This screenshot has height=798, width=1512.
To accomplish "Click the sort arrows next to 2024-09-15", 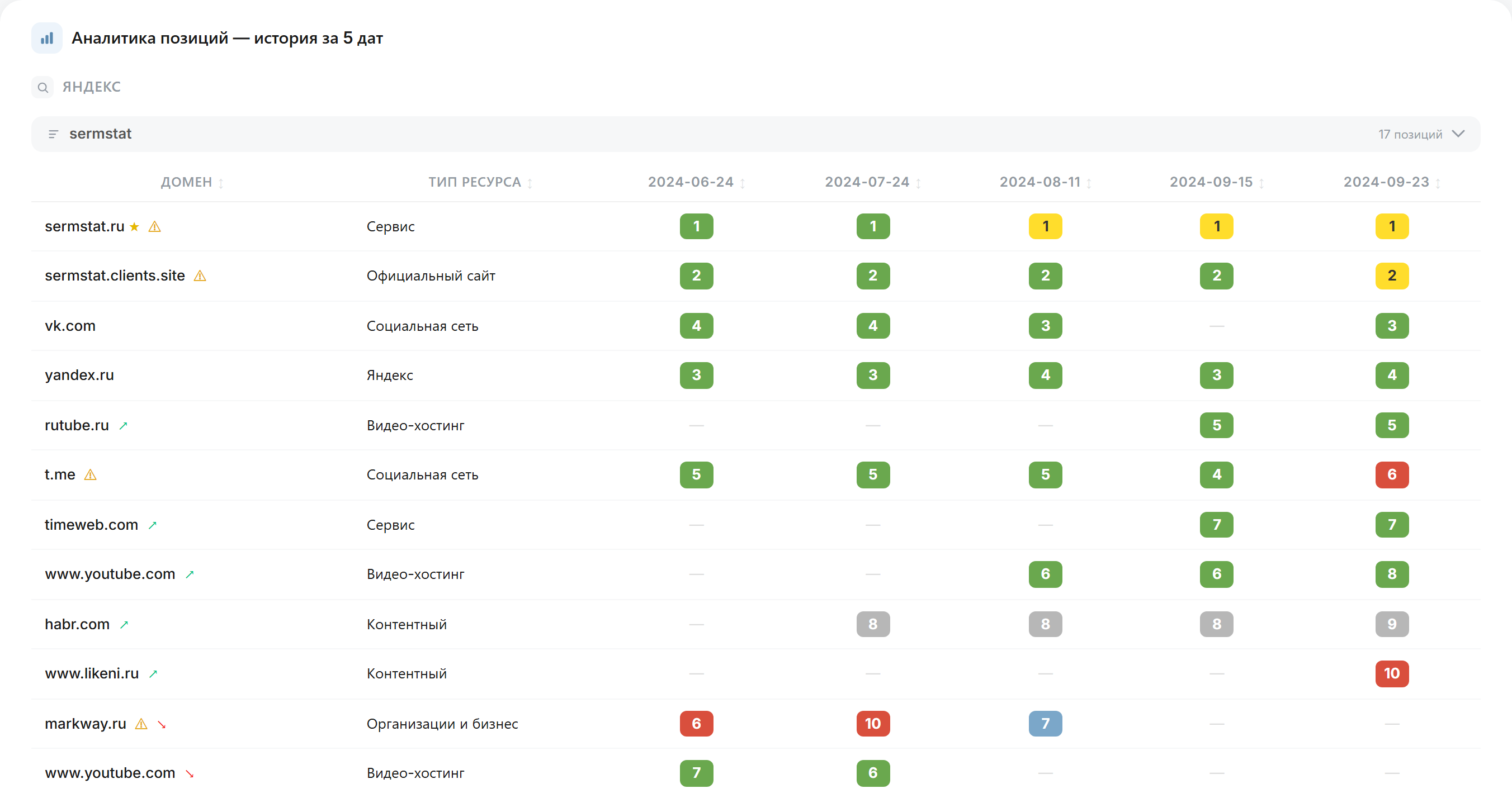I will 1261,183.
